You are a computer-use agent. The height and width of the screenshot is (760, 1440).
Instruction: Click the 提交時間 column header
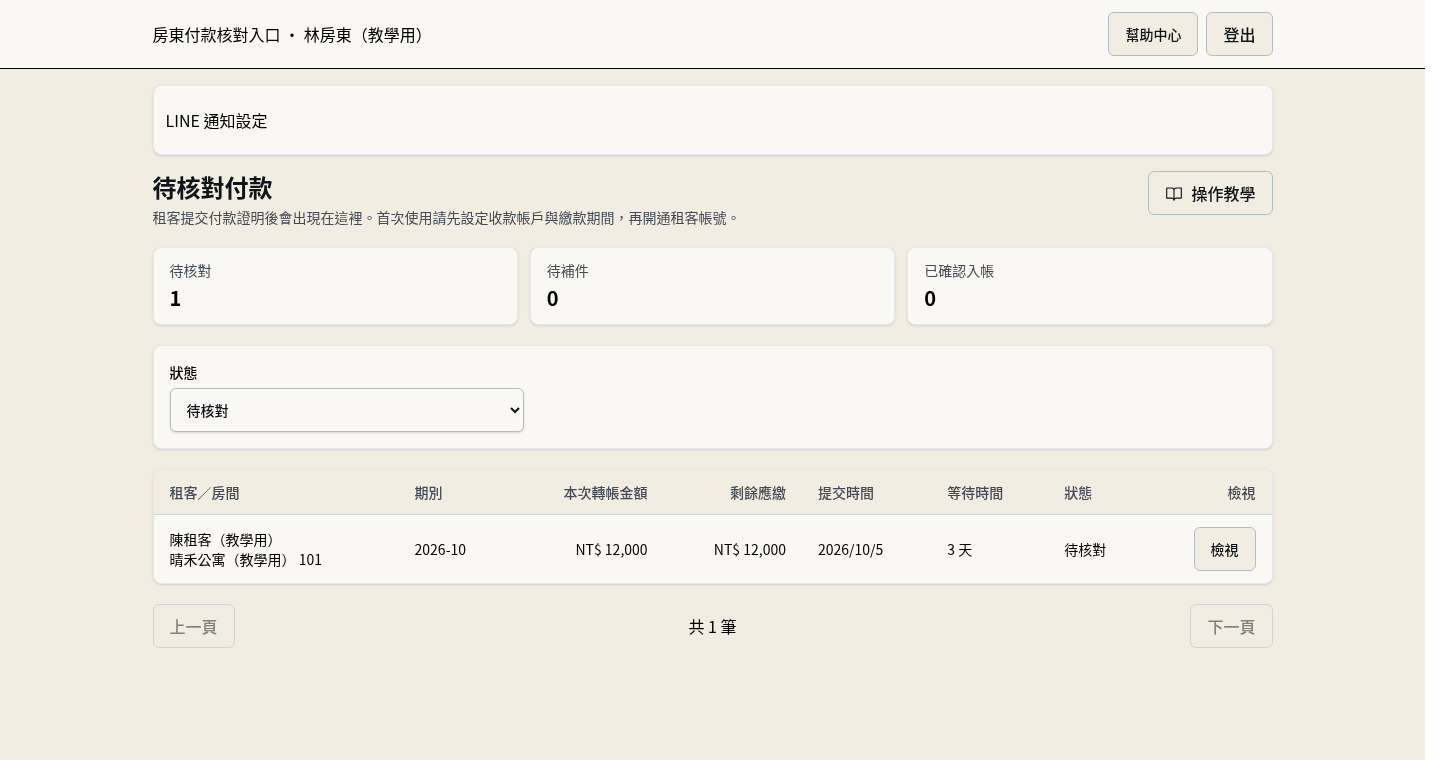tap(846, 493)
